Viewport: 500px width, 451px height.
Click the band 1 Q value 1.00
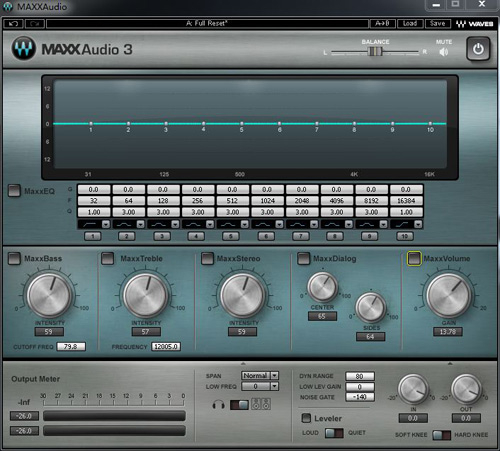pyautogui.click(x=94, y=212)
